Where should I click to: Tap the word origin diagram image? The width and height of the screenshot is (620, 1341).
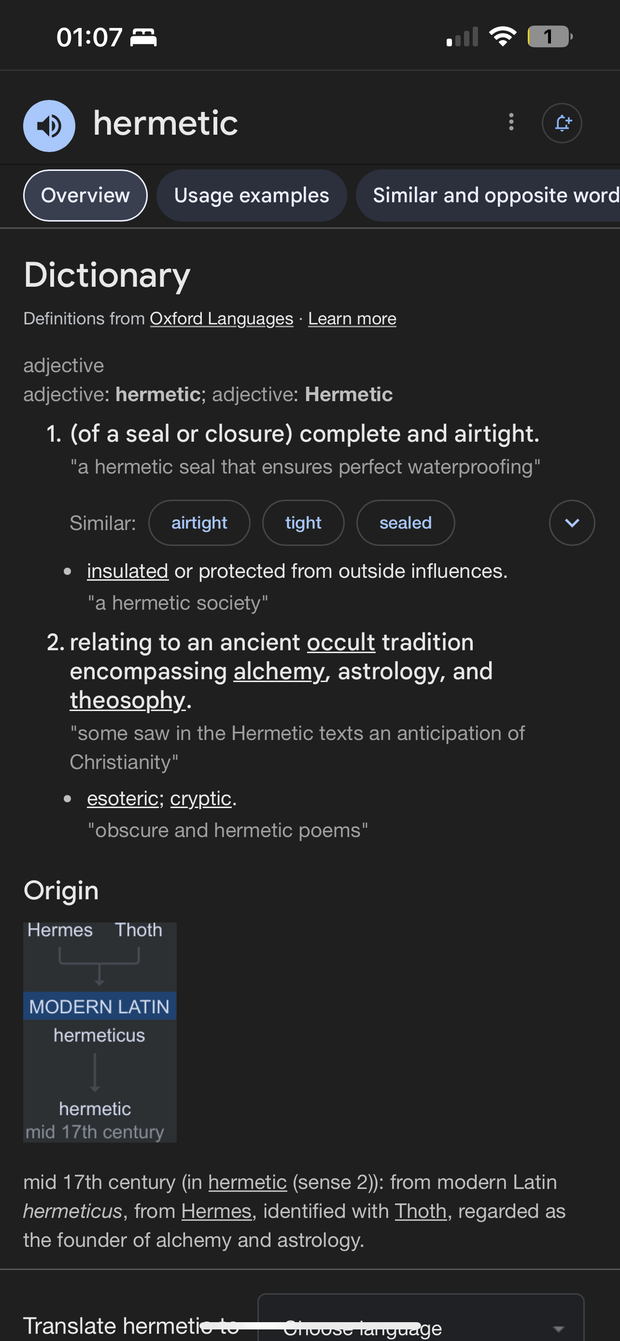tap(100, 1031)
